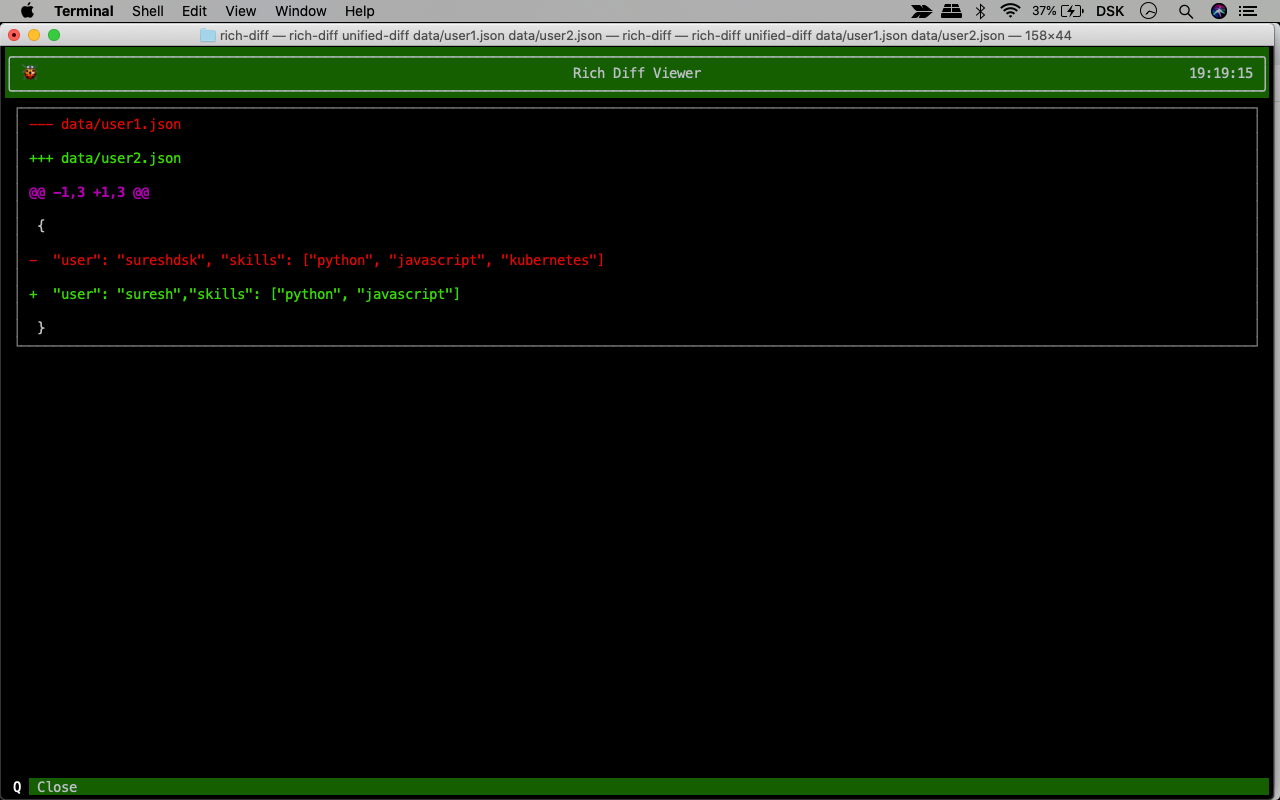Viewport: 1280px width, 800px height.
Task: Click the 19:19:15 timestamp in the header
Action: coord(1222,73)
